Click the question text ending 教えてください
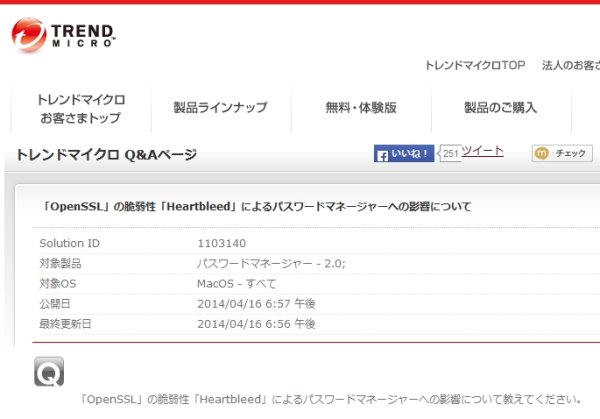Viewport: 600px width, 419px height. tap(330, 399)
